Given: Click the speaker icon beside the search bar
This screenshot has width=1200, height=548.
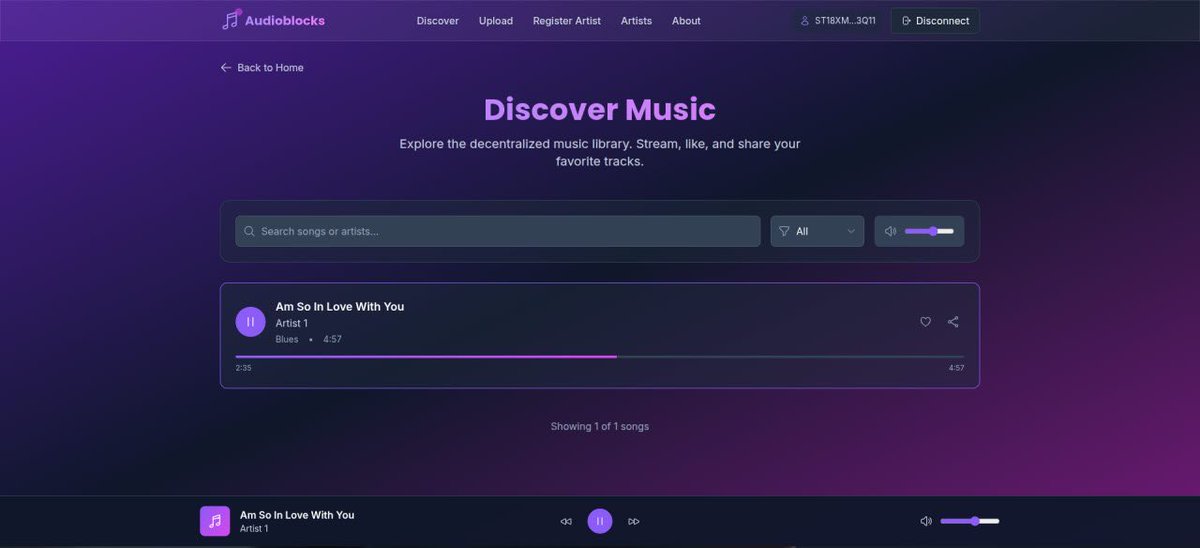Looking at the screenshot, I should pos(891,231).
